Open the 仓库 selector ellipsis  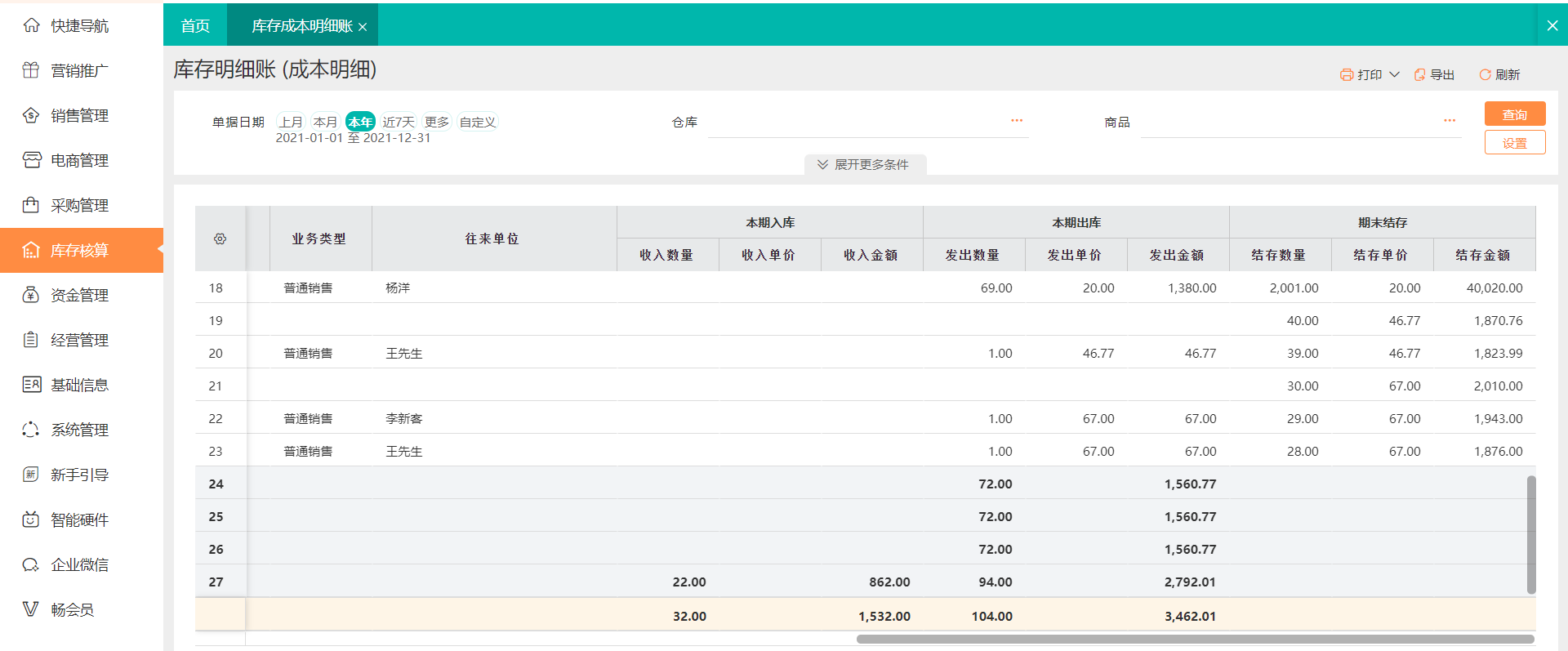coord(1017,121)
